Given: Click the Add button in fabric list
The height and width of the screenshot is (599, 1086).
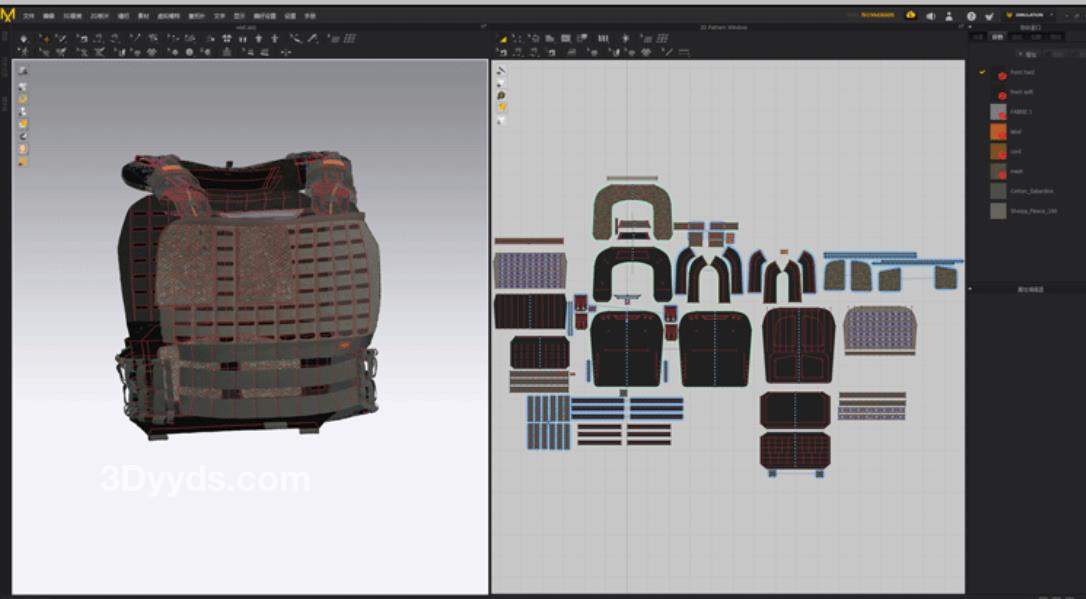Looking at the screenshot, I should click(x=1027, y=54).
